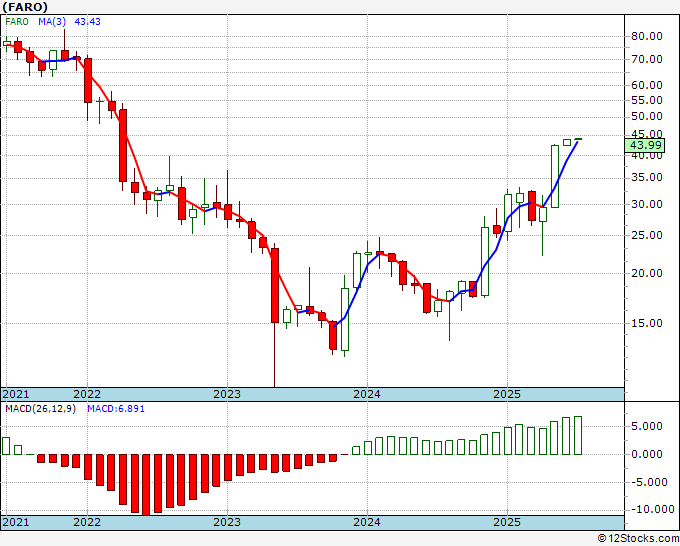Click the tall green candle below 43.99

555,176
